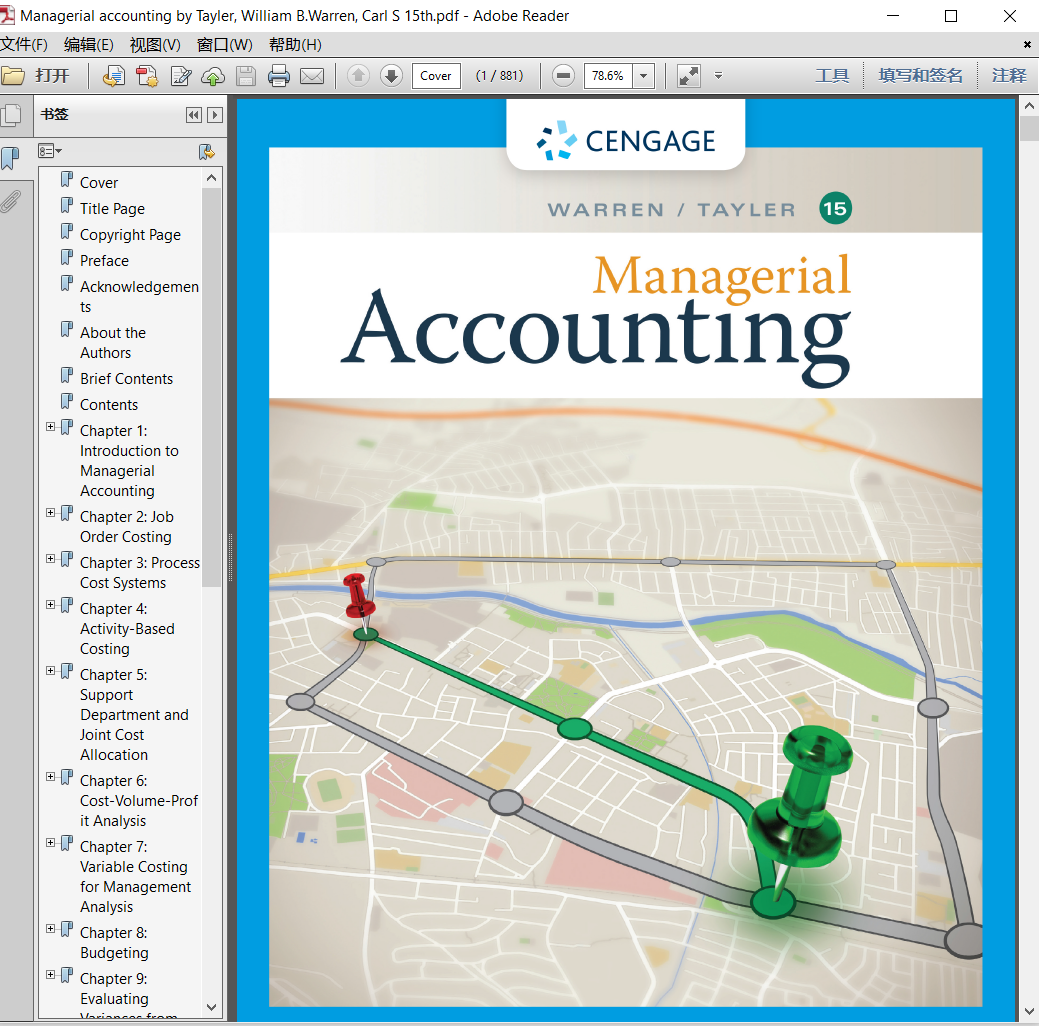
Task: Open the 填写和签名 pane
Action: [x=920, y=76]
